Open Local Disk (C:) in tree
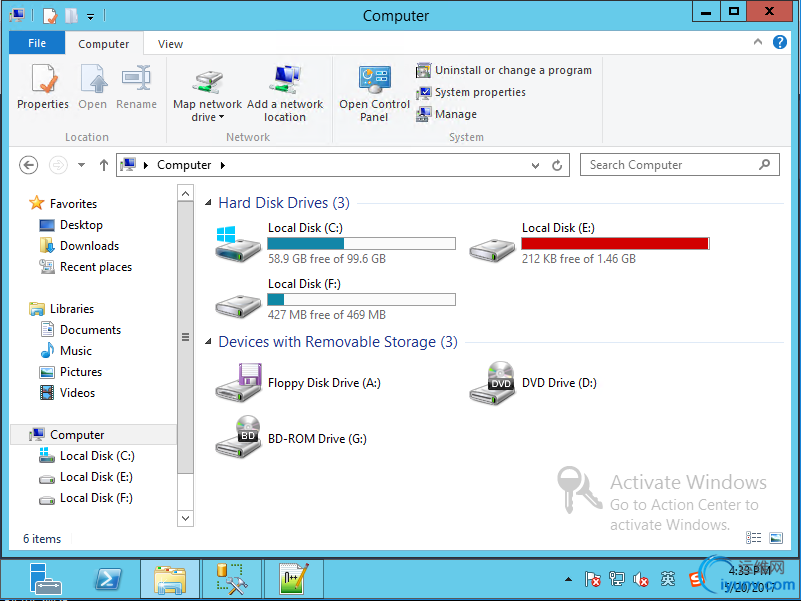The image size is (801, 601). (87, 455)
